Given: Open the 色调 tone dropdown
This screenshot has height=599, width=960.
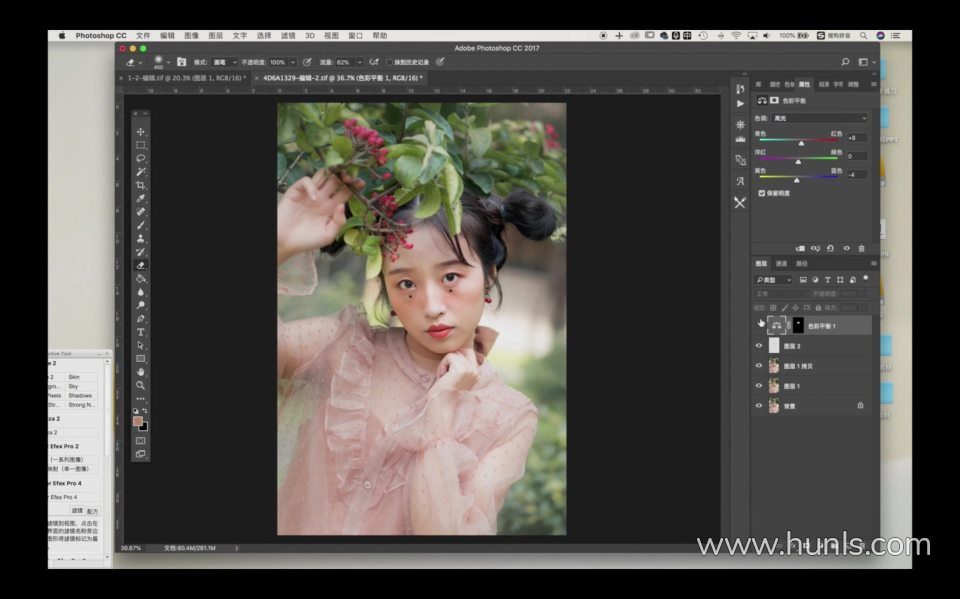Looking at the screenshot, I should (820, 118).
